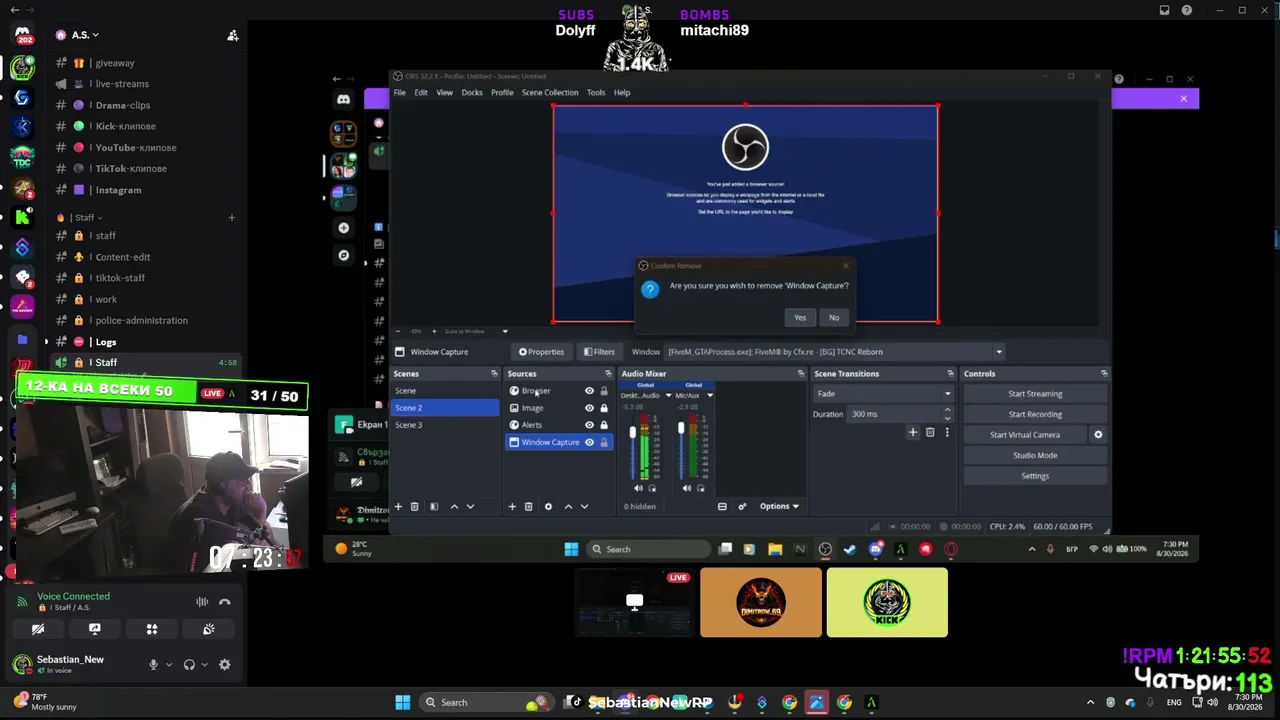
Task: Move selected scene up
Action: pos(454,507)
